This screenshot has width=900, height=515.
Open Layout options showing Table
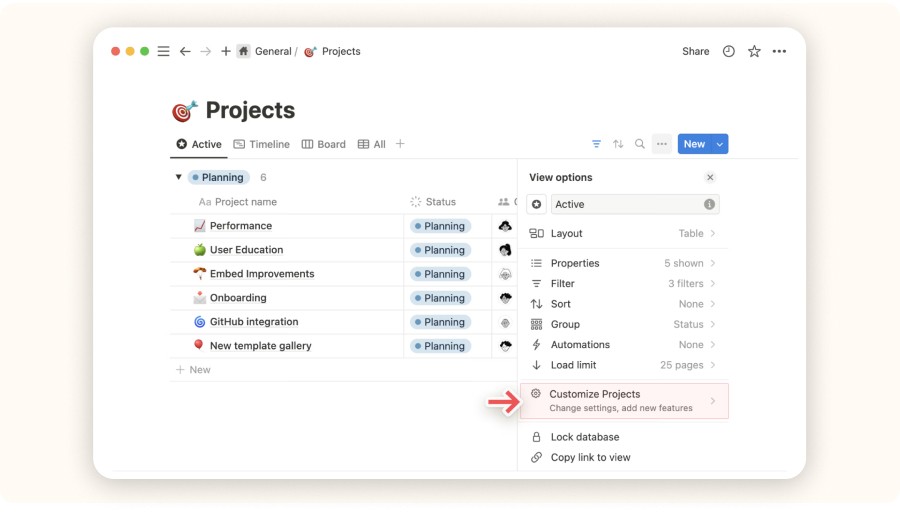623,233
